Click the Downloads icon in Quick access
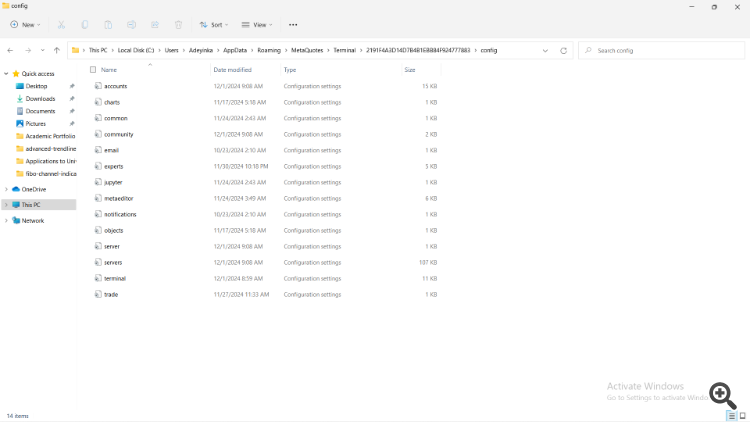The image size is (750, 422). (20, 99)
